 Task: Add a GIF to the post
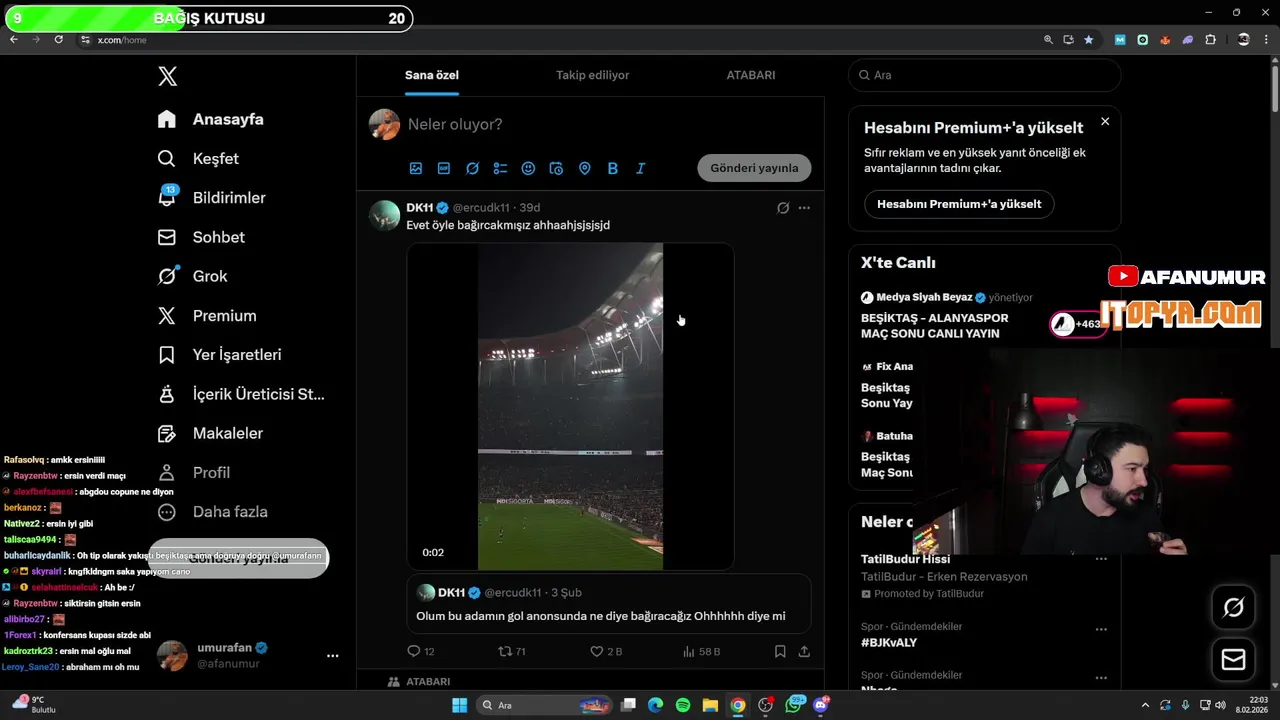(444, 168)
